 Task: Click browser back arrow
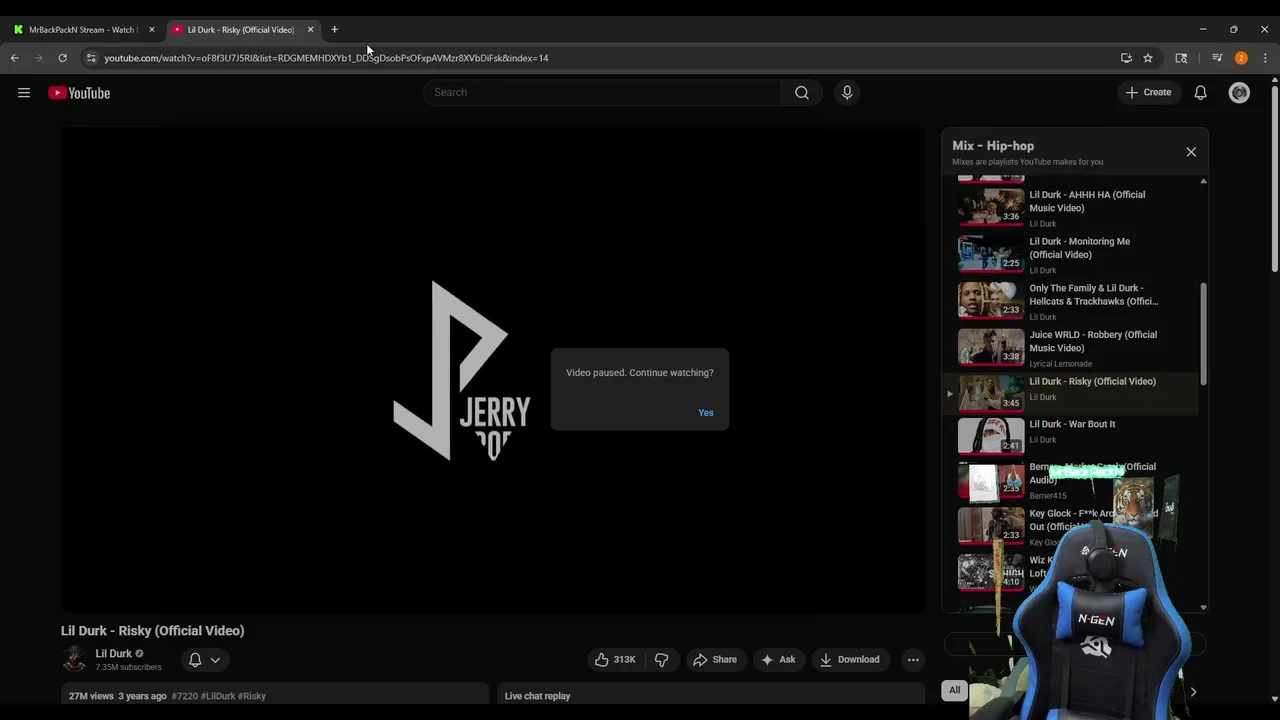click(15, 58)
